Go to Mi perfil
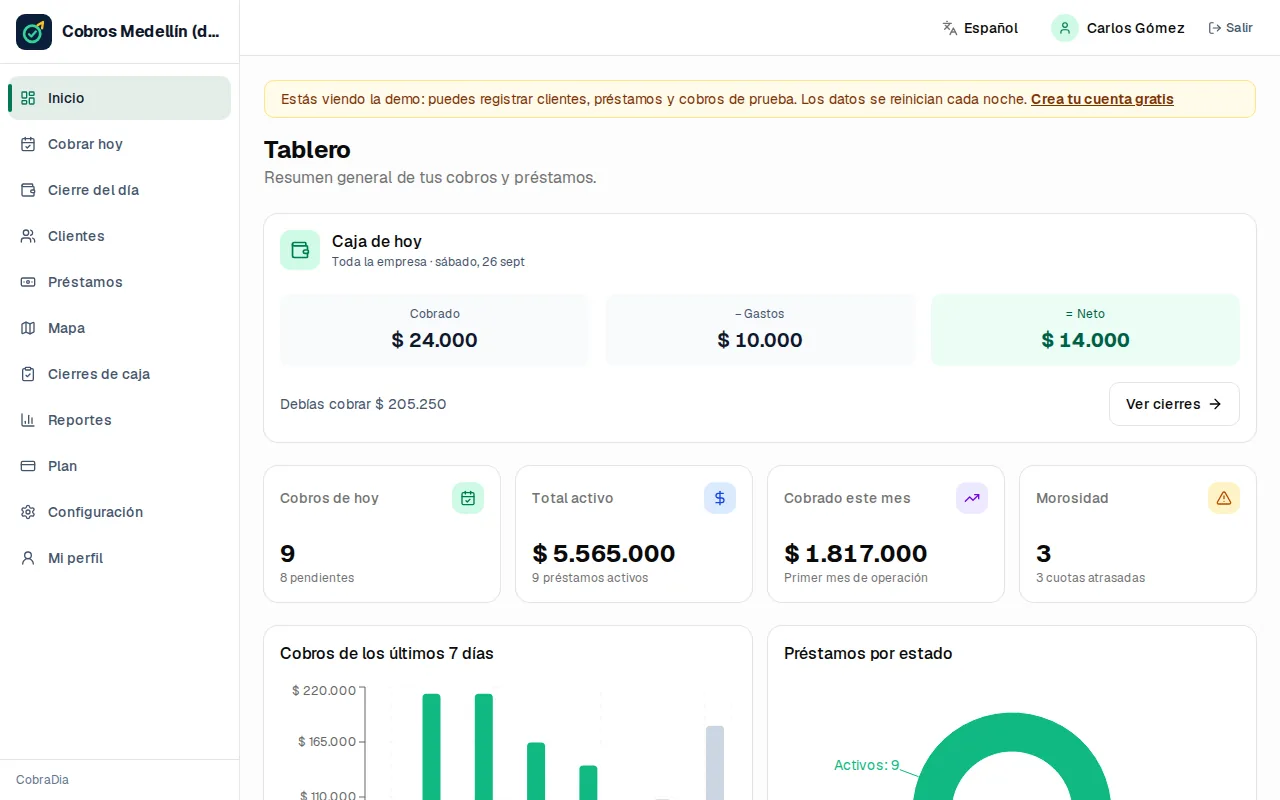Viewport: 1280px width, 800px height. [120, 558]
